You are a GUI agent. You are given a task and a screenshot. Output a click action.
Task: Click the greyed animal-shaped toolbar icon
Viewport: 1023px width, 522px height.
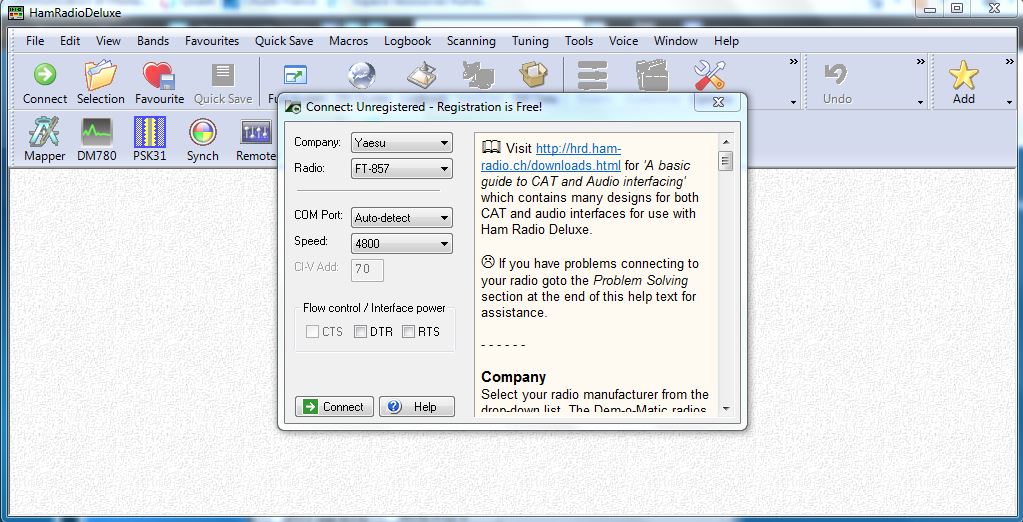tap(478, 76)
